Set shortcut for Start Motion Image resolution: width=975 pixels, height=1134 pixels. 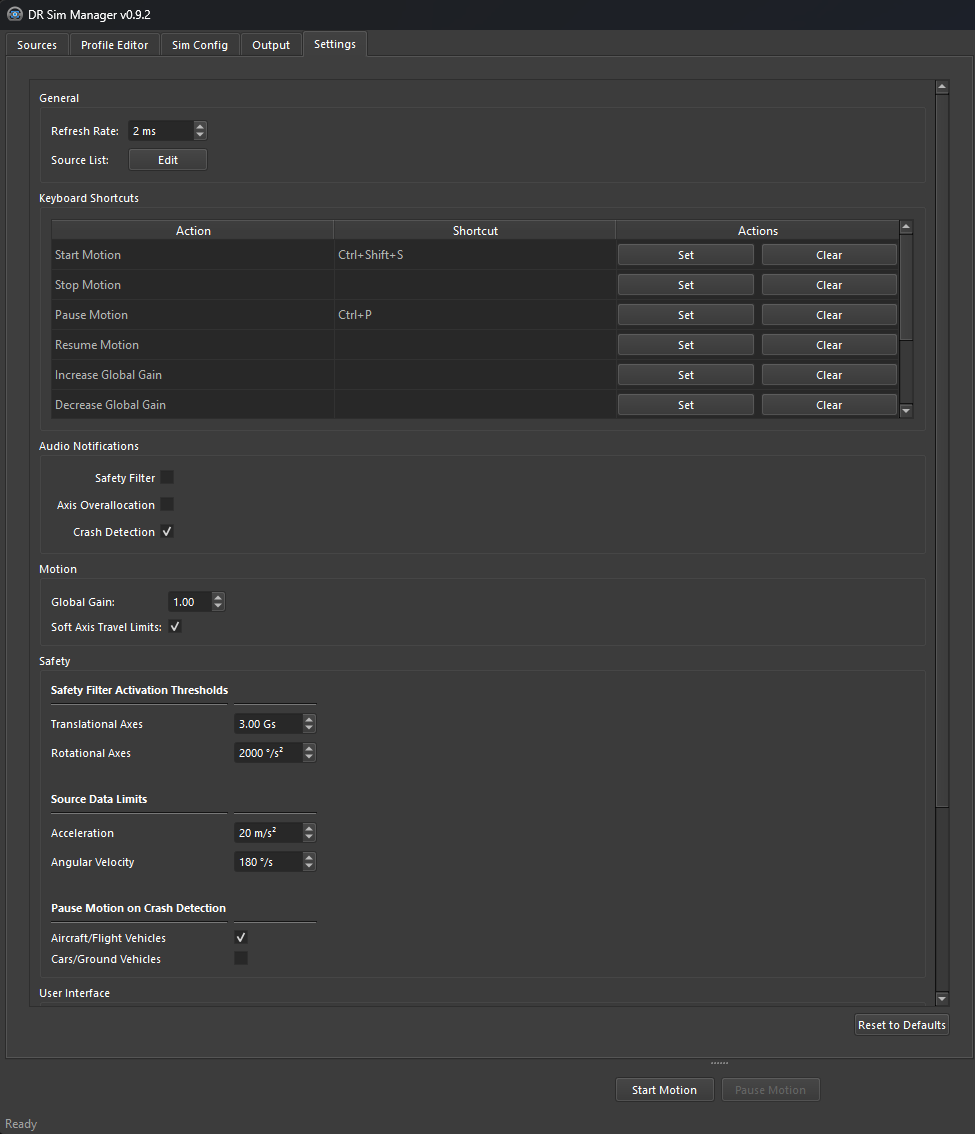(x=686, y=255)
